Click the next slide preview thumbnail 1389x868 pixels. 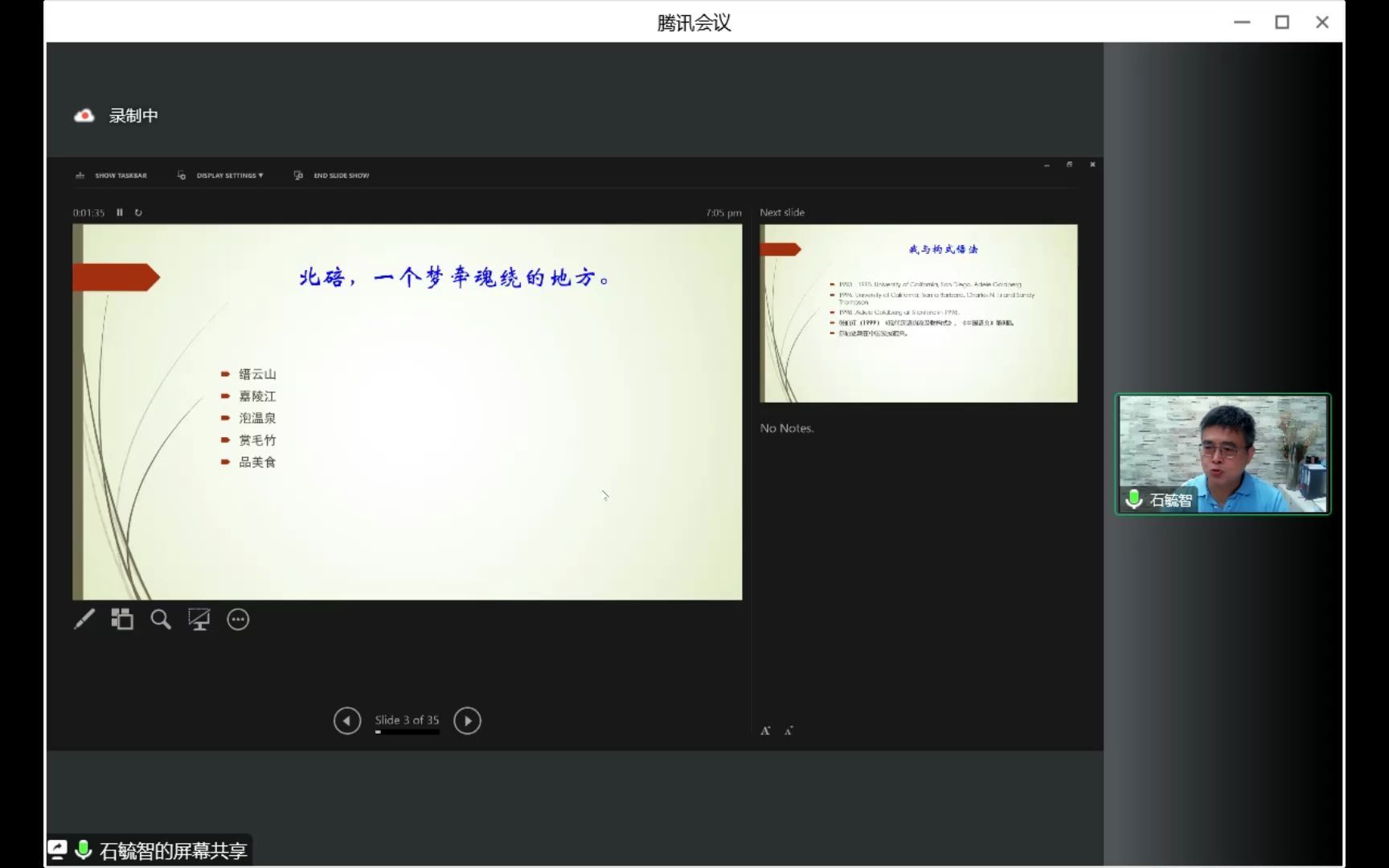click(919, 313)
